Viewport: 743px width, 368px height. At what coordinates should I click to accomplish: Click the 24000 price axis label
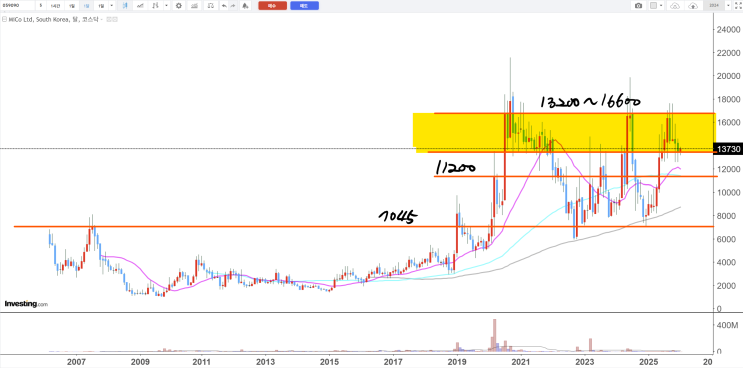tap(730, 29)
